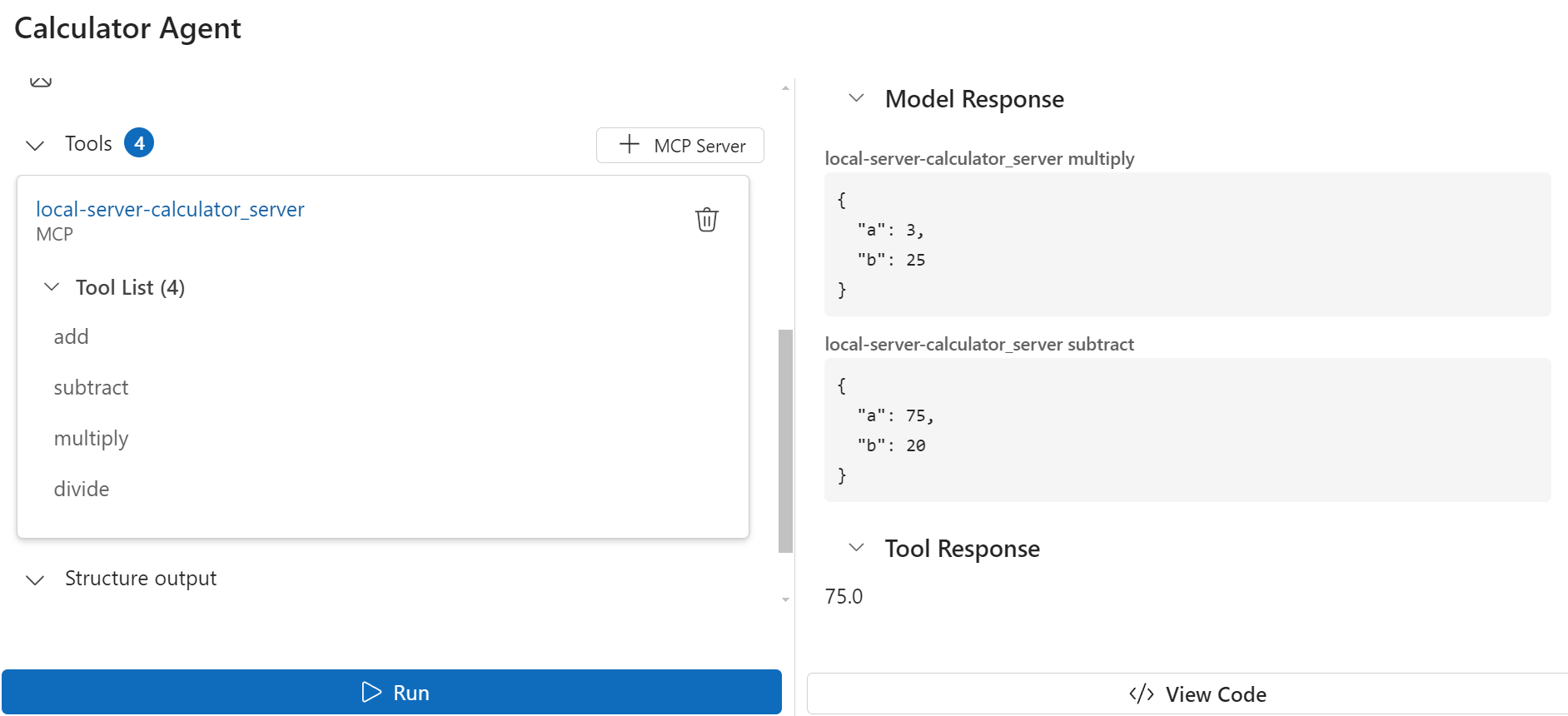Click the 'local-server-calculator_server subtract' label
Image resolution: width=1568 pixels, height=716 pixels.
(x=979, y=344)
